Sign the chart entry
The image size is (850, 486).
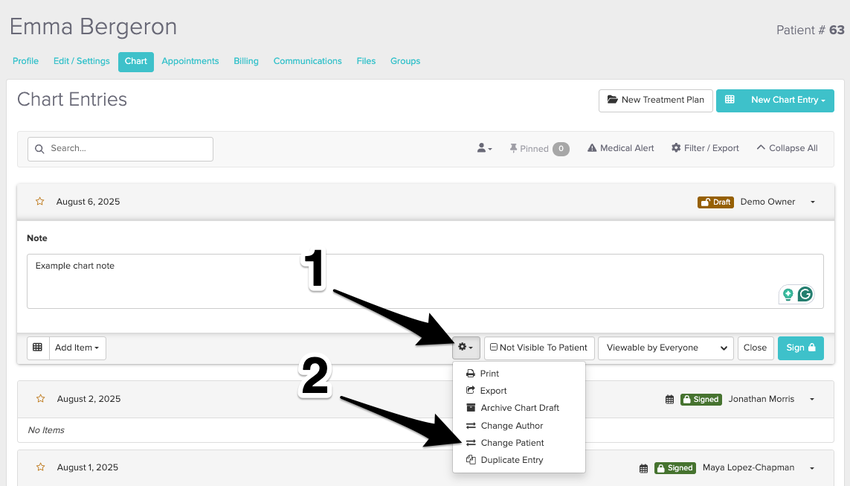pos(800,348)
